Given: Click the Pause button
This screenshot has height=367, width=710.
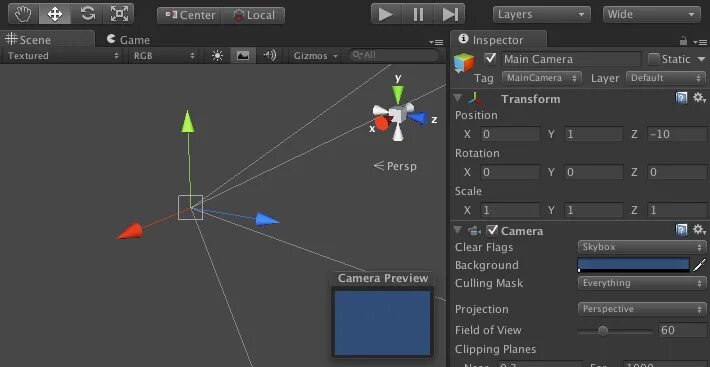Looking at the screenshot, I should click(x=417, y=14).
